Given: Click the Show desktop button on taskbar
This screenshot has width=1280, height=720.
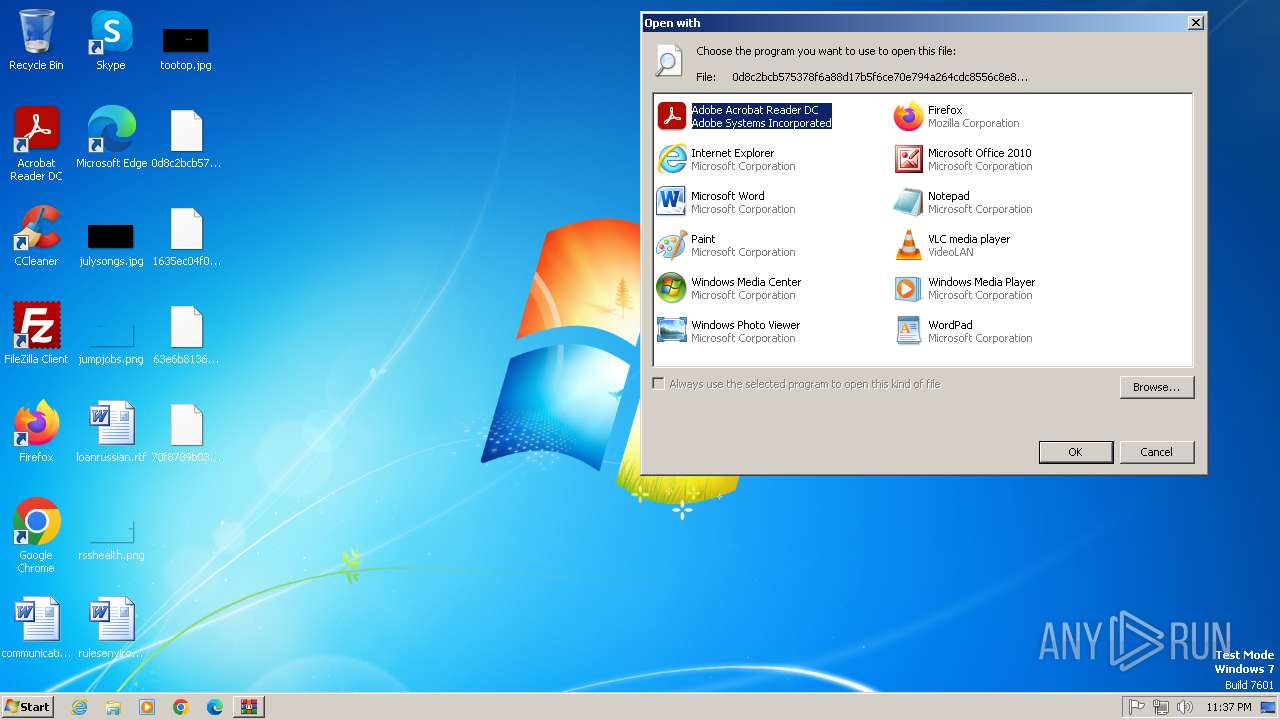Looking at the screenshot, I should point(1269,707).
